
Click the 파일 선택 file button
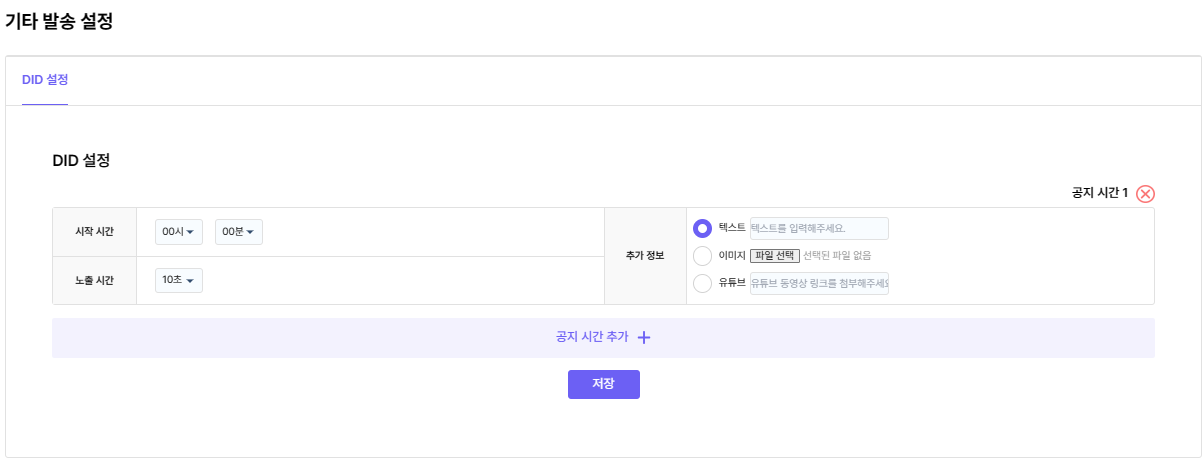pos(775,256)
